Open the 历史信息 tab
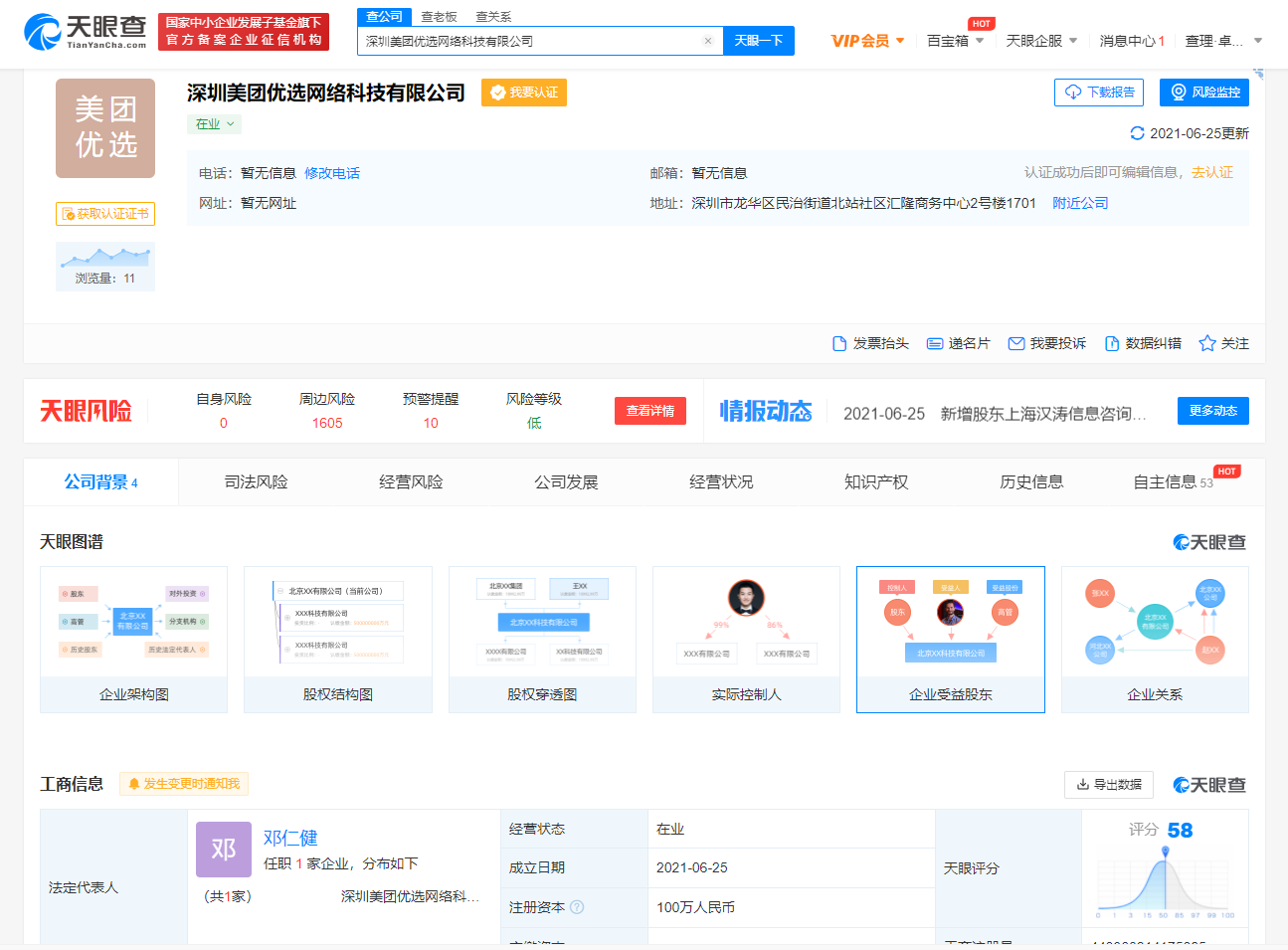The image size is (1288, 950). pos(1032,482)
